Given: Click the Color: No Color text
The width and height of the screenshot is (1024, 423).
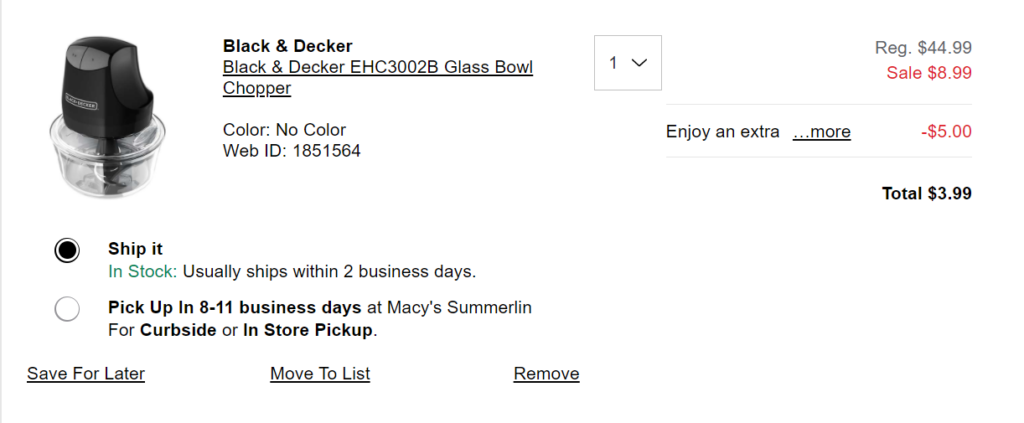Looking at the screenshot, I should (284, 130).
